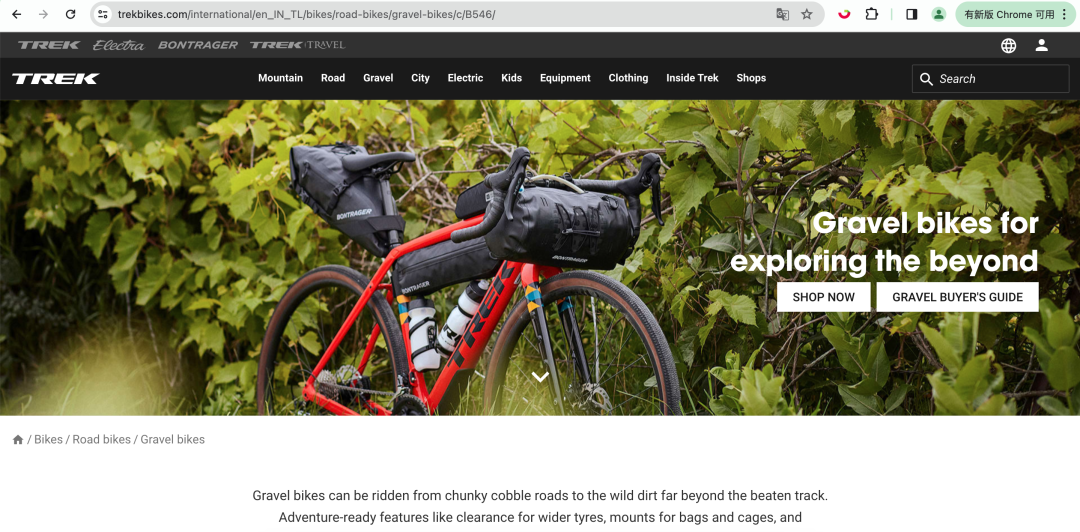Click the home icon in breadcrumb

(18, 440)
